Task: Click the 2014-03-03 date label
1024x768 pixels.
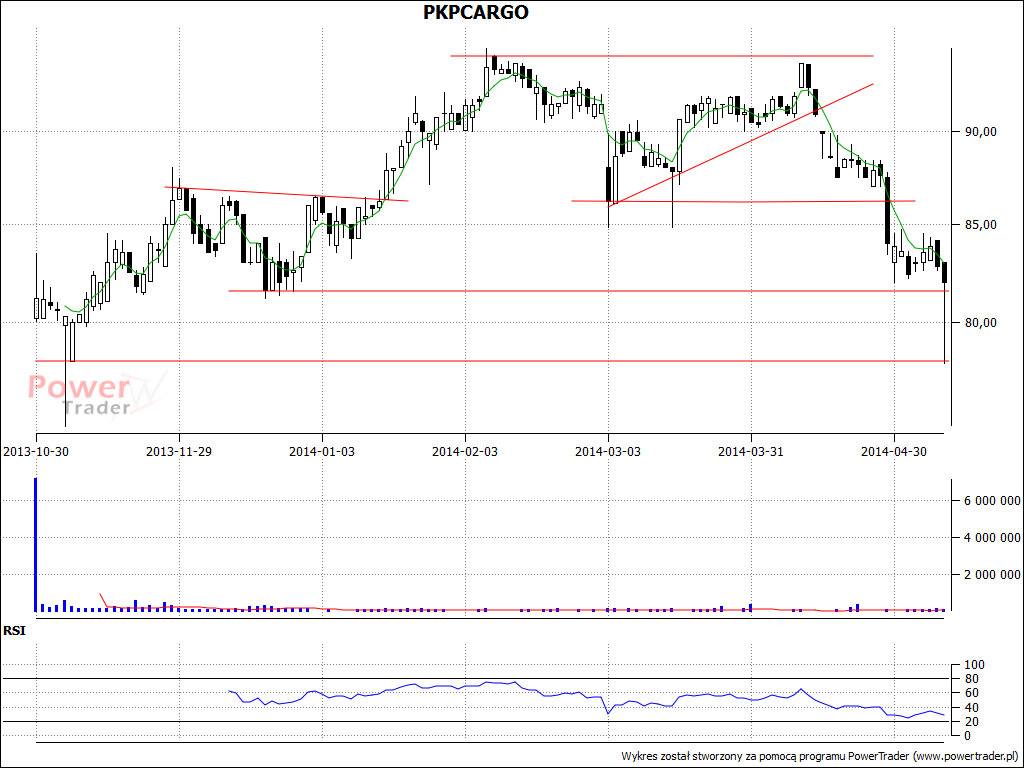Action: (x=608, y=451)
